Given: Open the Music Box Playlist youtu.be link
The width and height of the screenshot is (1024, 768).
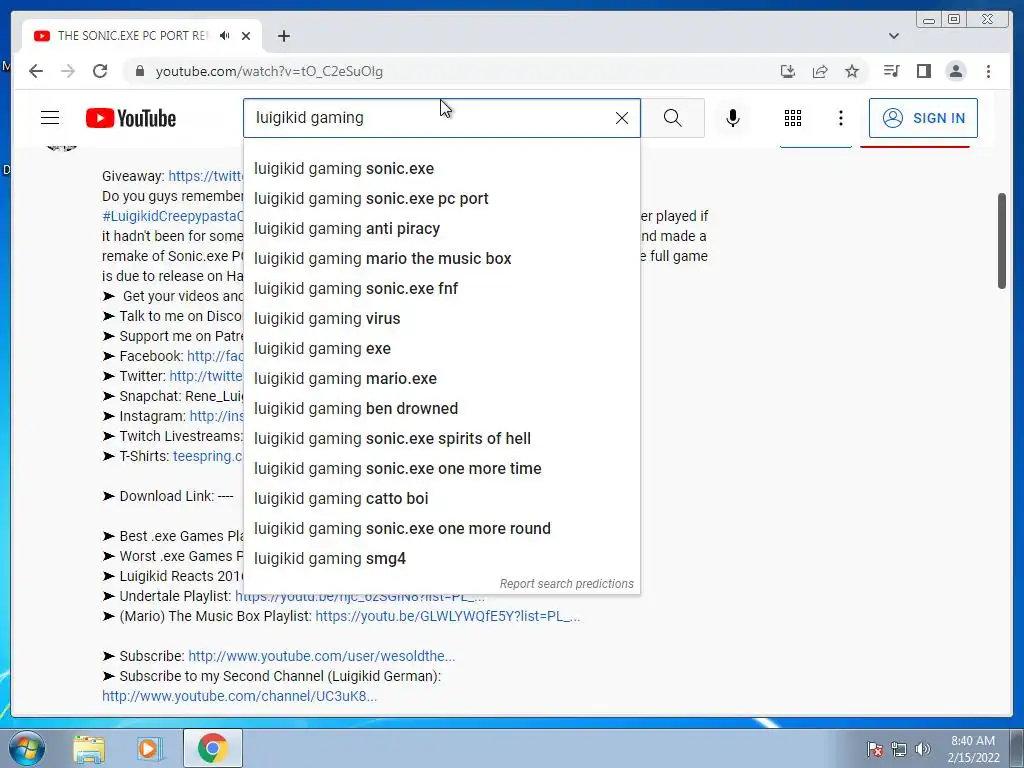Looking at the screenshot, I should [x=447, y=616].
